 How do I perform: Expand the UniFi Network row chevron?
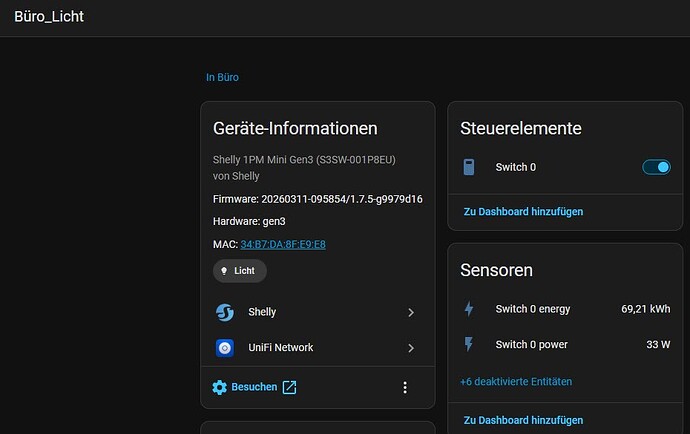[x=411, y=348]
